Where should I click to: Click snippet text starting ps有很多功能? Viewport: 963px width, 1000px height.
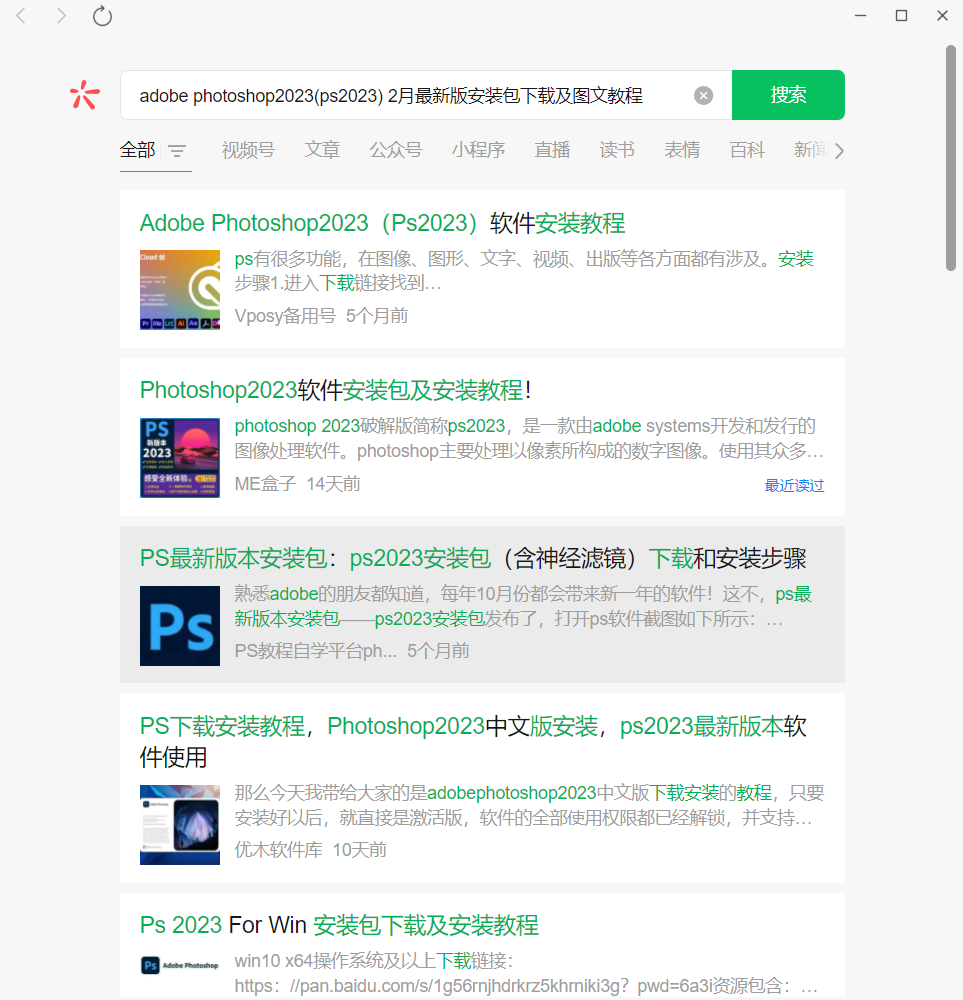click(524, 270)
